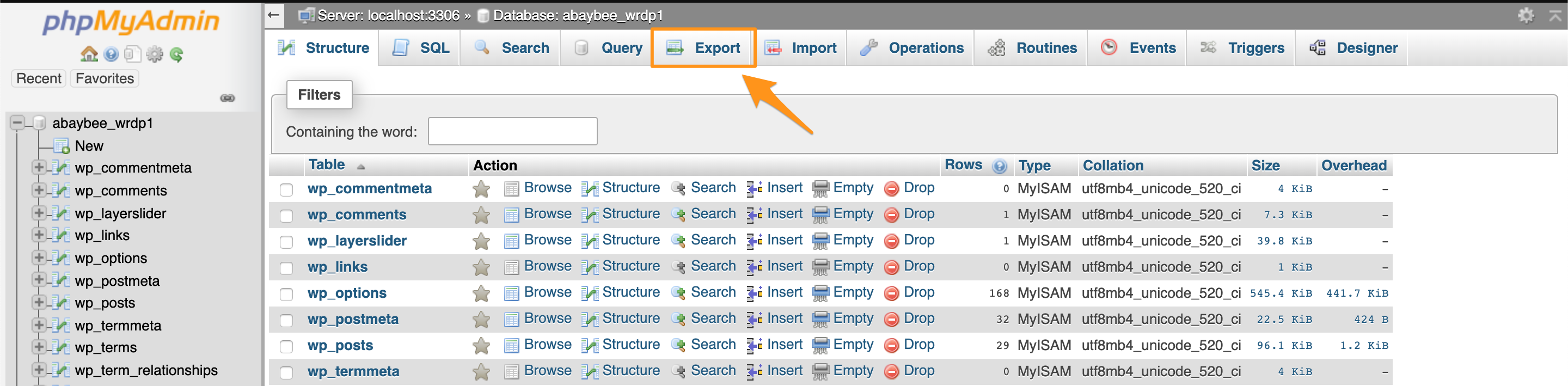Select the wp_links table checkbox
Image resolution: width=1568 pixels, height=386 pixels.
click(286, 268)
